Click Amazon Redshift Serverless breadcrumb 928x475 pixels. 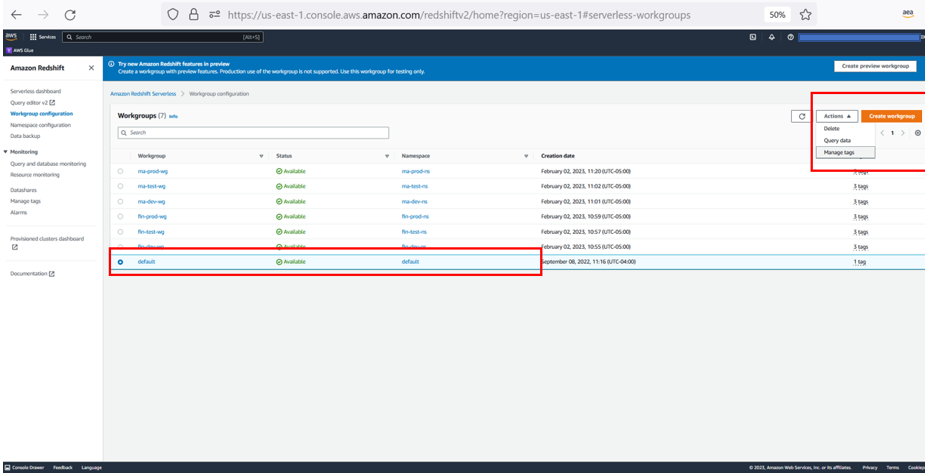pos(143,93)
